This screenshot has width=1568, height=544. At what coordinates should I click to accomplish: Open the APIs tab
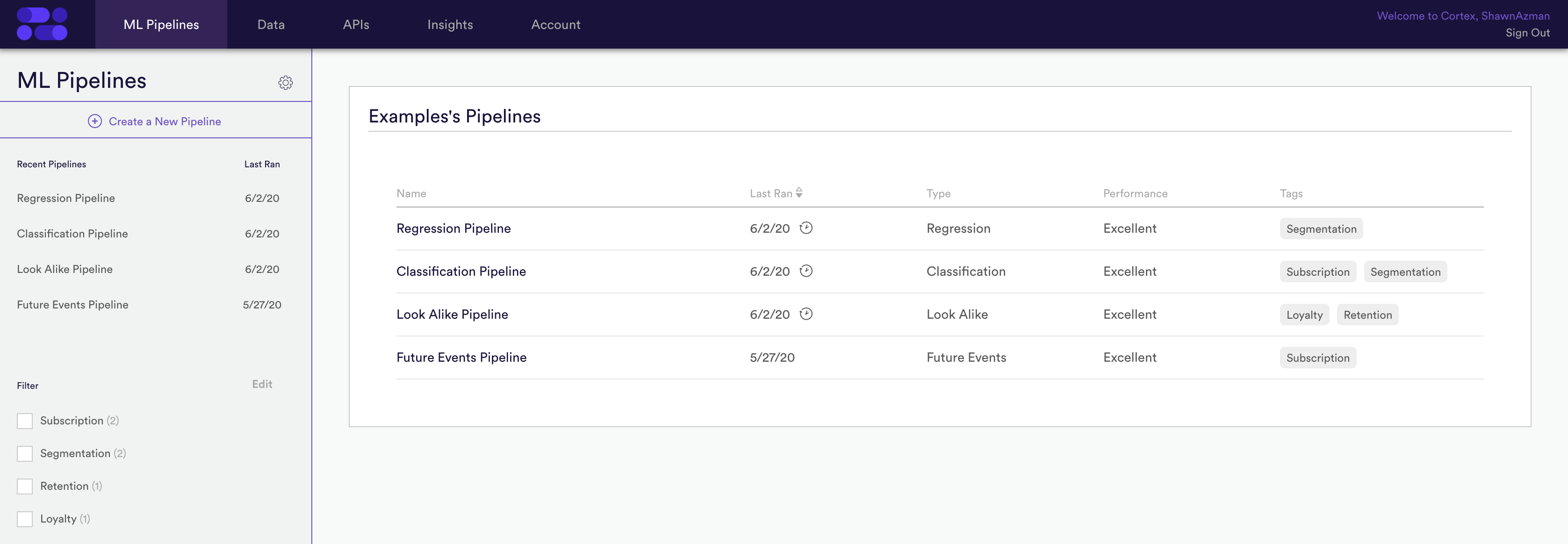pos(356,24)
